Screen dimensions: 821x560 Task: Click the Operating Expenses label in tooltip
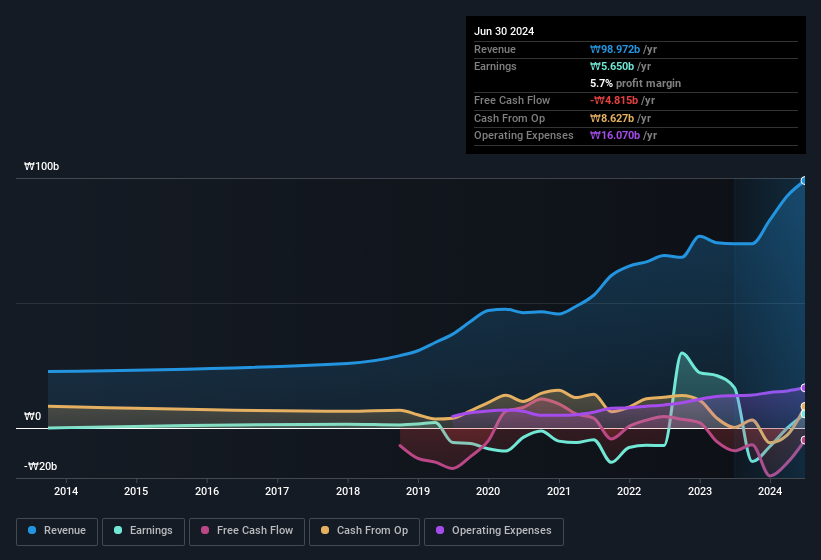524,135
